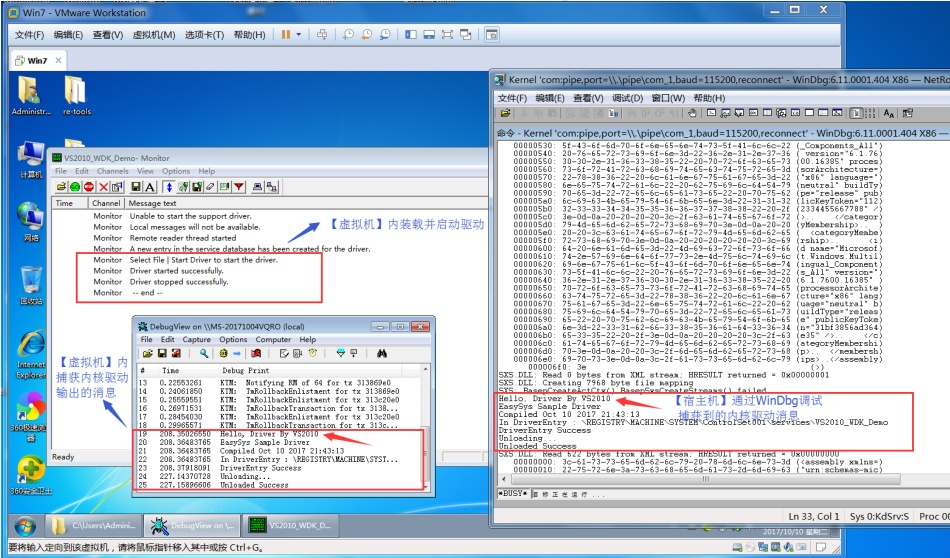Click red X delete icon in Monitor toolbar
950x558 pixels.
point(104,187)
